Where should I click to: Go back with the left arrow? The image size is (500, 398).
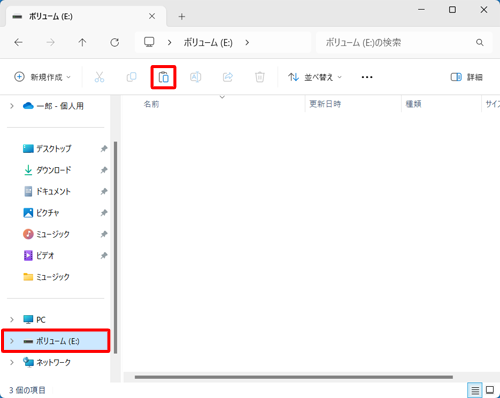pos(18,42)
